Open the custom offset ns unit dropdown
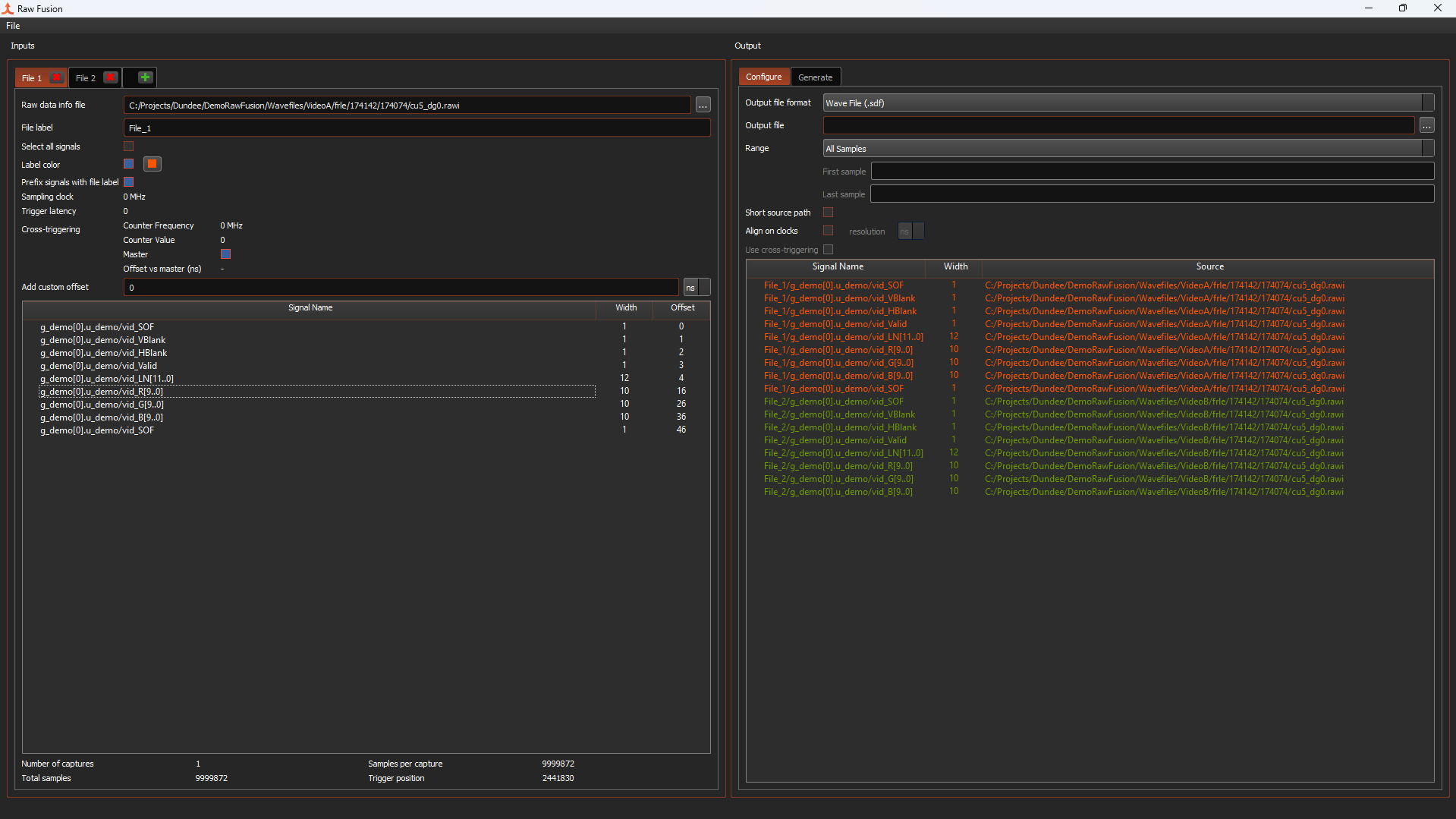This screenshot has width=1456, height=819. coord(697,288)
